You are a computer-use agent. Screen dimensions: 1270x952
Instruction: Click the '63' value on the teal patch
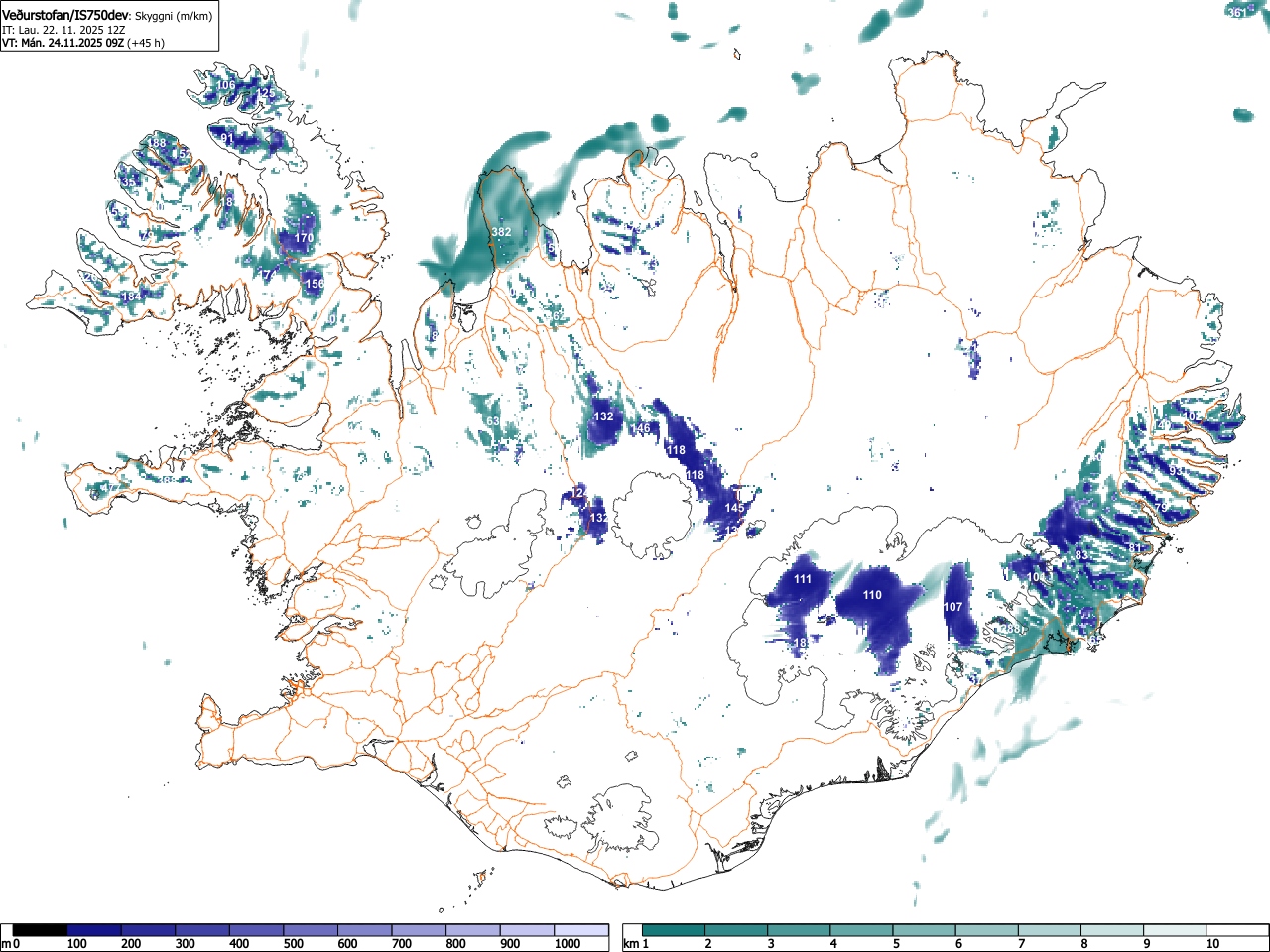pos(493,421)
